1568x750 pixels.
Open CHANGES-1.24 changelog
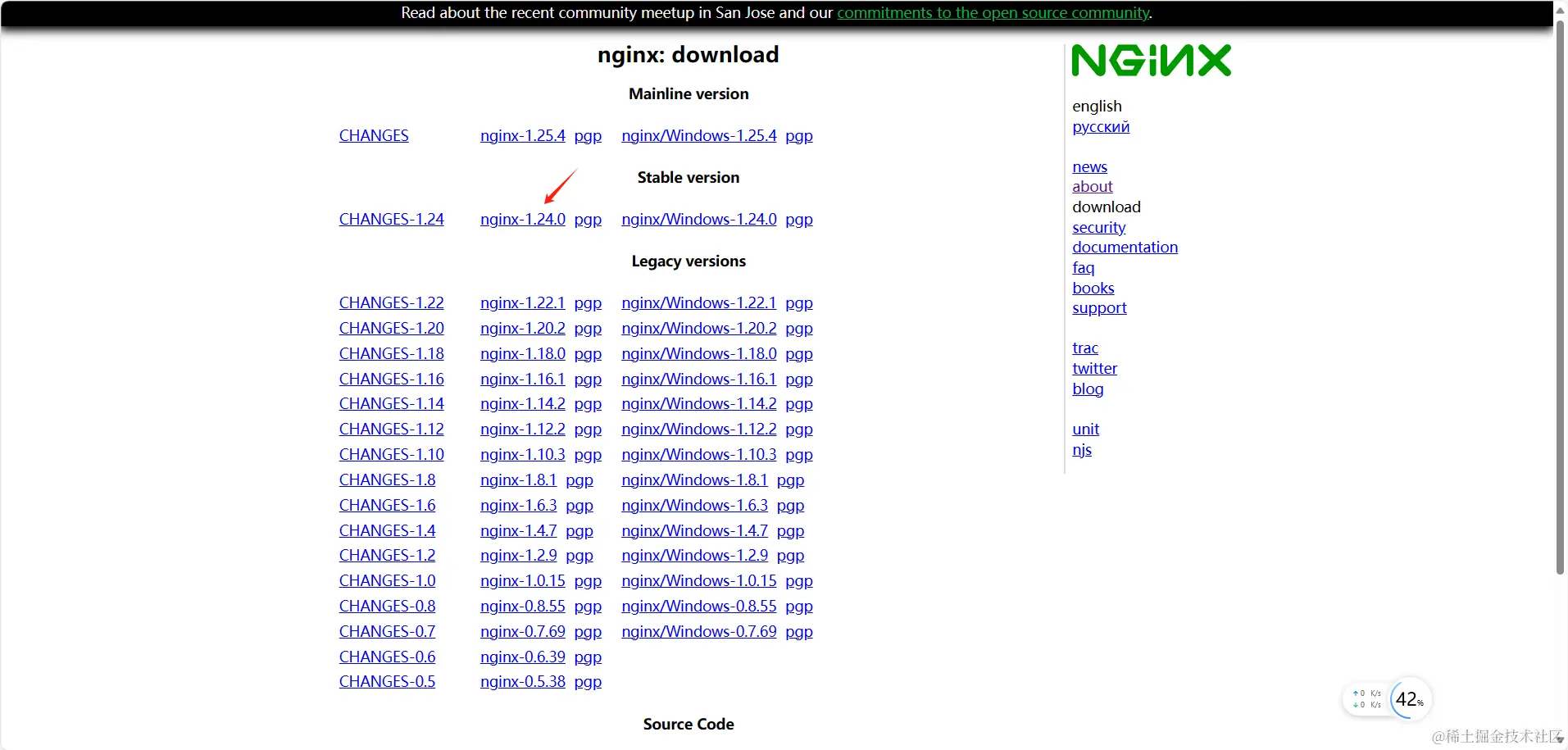coord(391,219)
